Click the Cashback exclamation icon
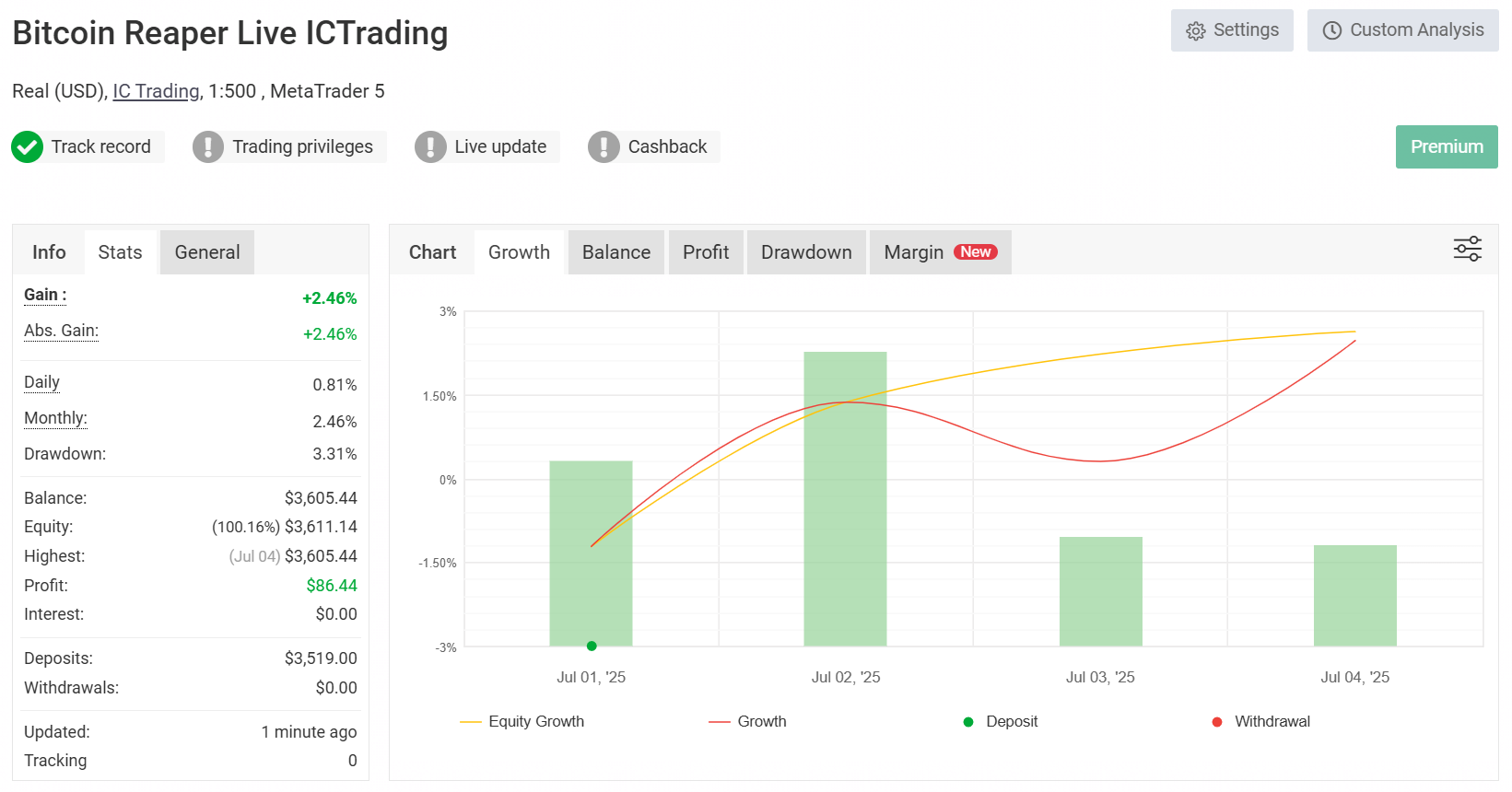This screenshot has height=792, width=1512. coord(604,146)
